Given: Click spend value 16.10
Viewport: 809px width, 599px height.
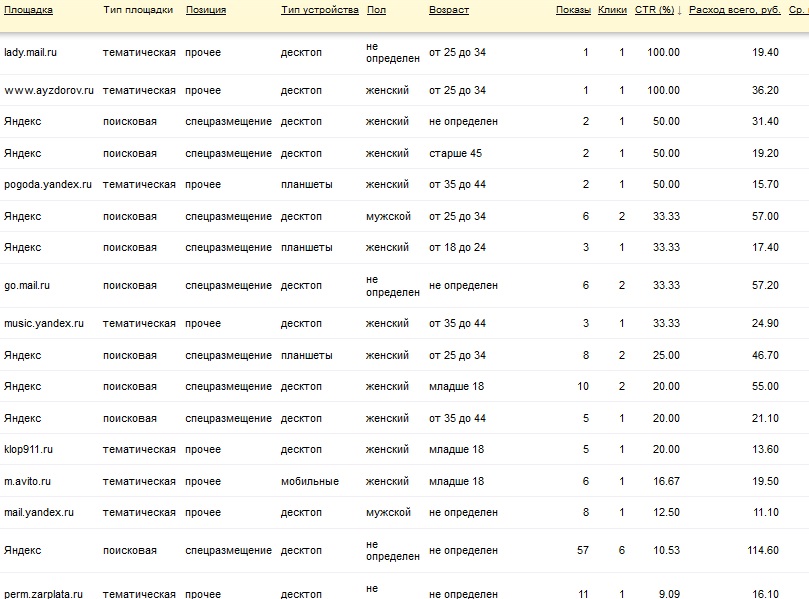Looking at the screenshot, I should pyautogui.click(x=765, y=594).
